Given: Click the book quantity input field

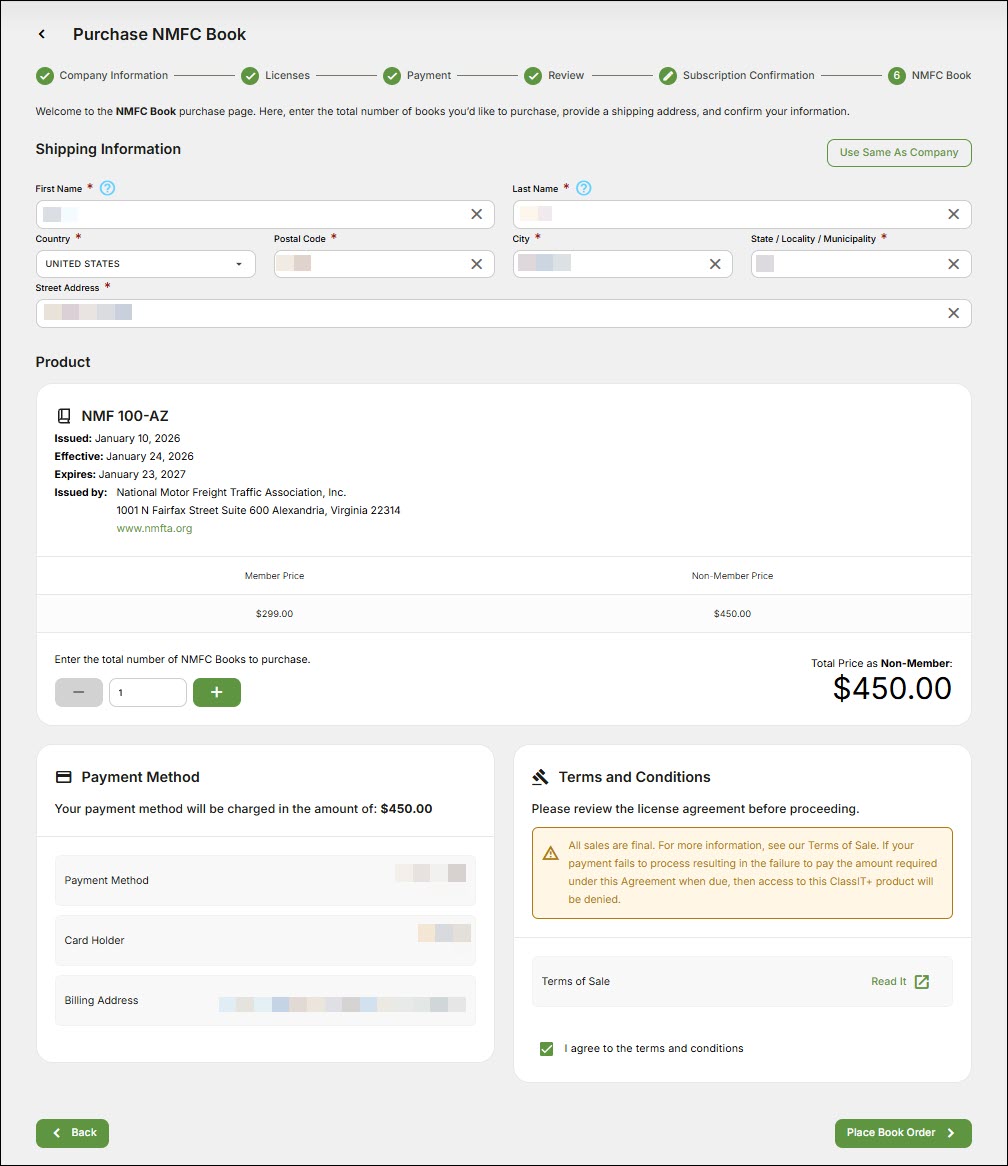Looking at the screenshot, I should pyautogui.click(x=147, y=692).
